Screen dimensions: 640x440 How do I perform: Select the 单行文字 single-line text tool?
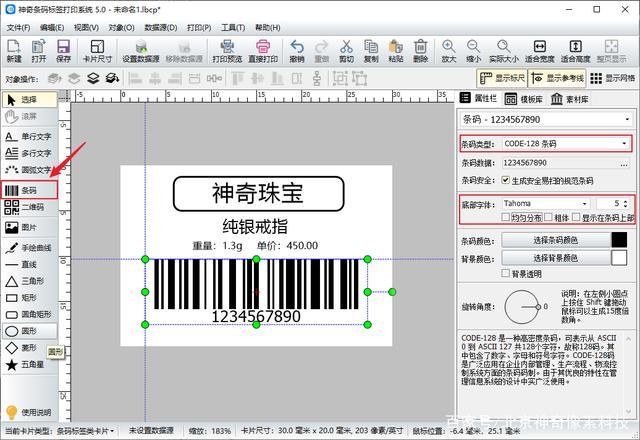pos(29,136)
